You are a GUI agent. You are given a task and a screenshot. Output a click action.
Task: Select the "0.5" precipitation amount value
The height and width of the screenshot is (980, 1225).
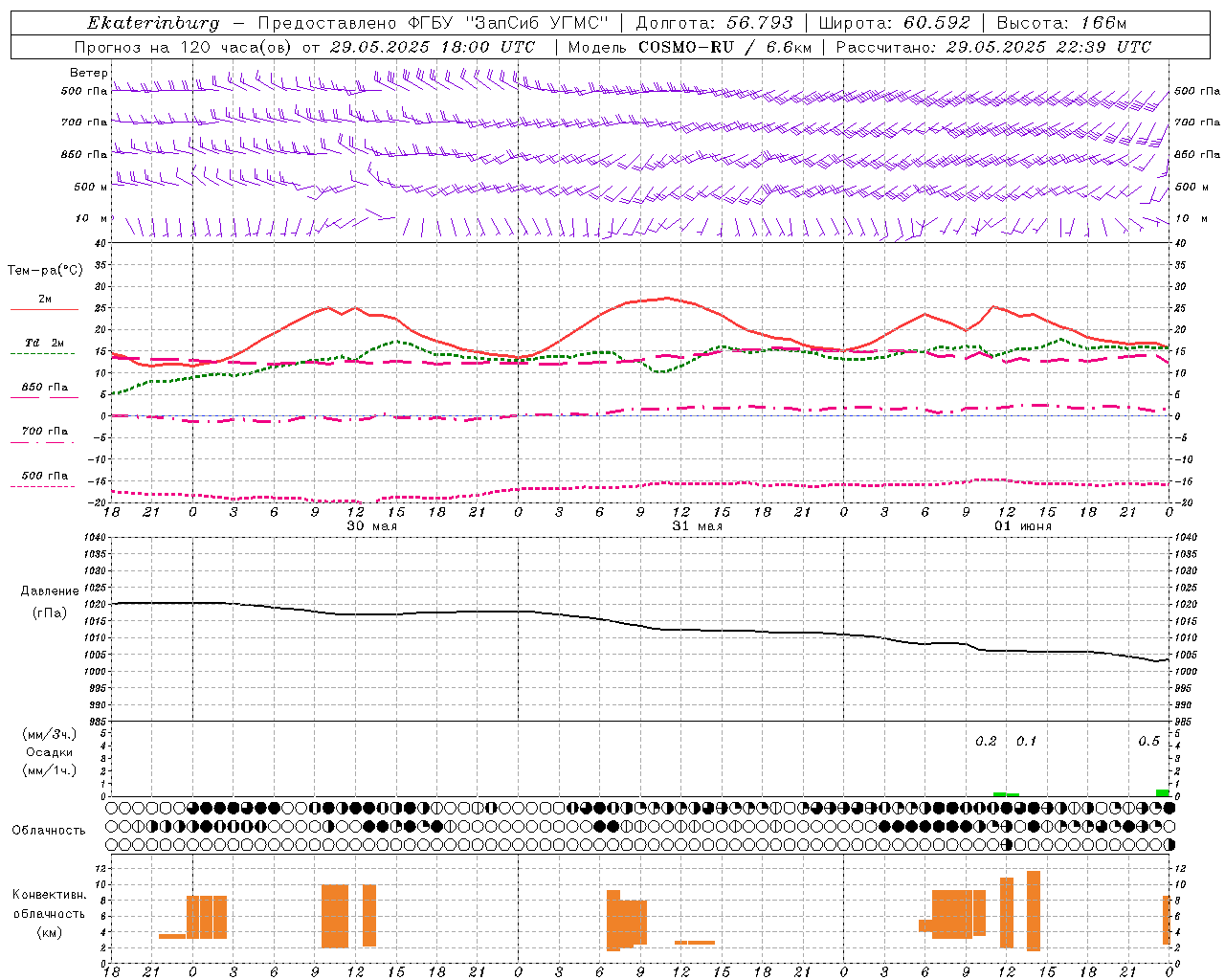[1148, 742]
